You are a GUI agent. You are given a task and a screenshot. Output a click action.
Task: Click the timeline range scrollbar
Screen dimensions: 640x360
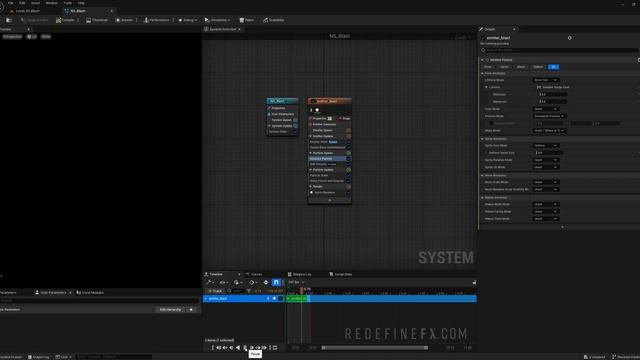click(x=375, y=348)
